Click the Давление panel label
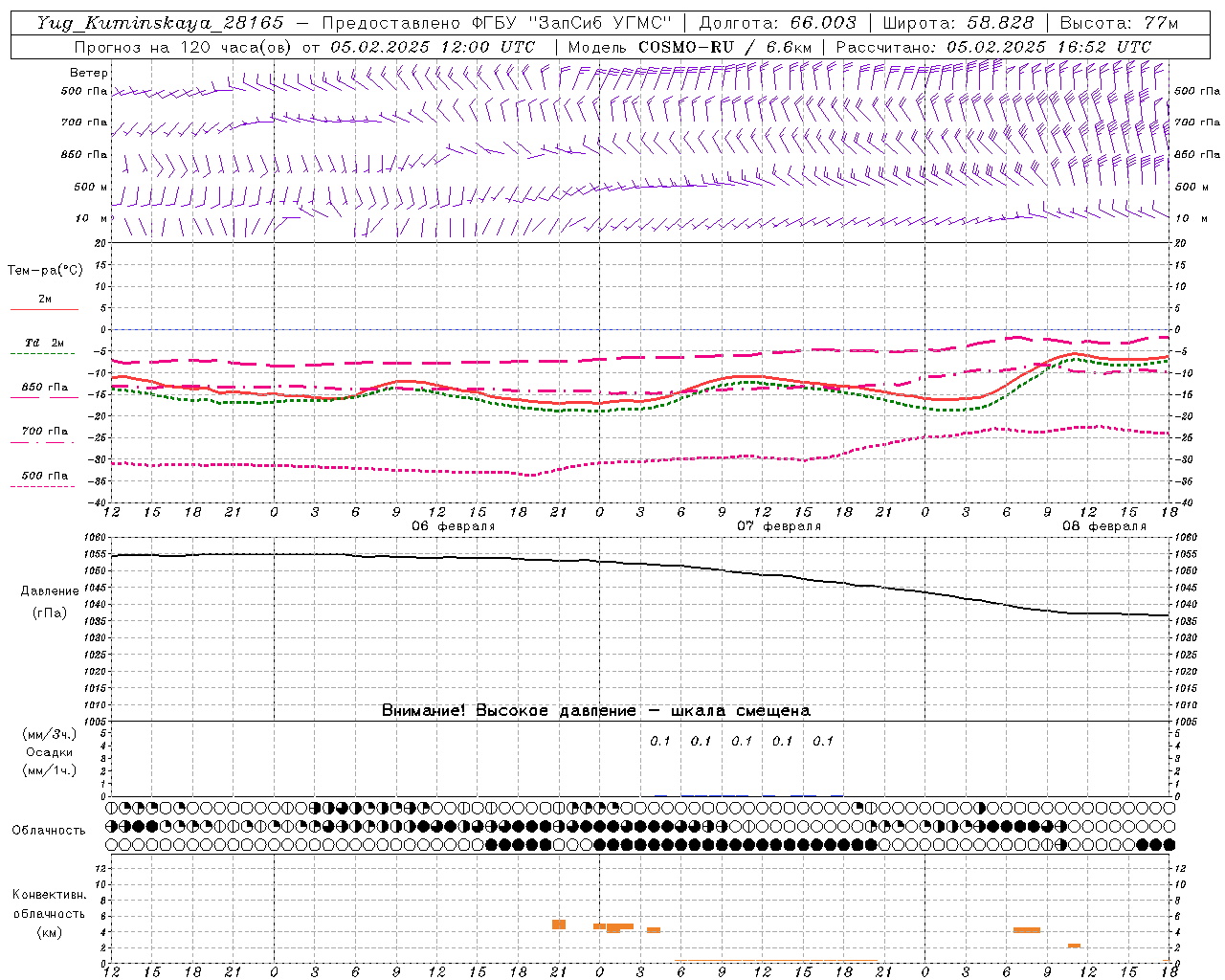Viewport: 1225px width, 980px height. (50, 591)
